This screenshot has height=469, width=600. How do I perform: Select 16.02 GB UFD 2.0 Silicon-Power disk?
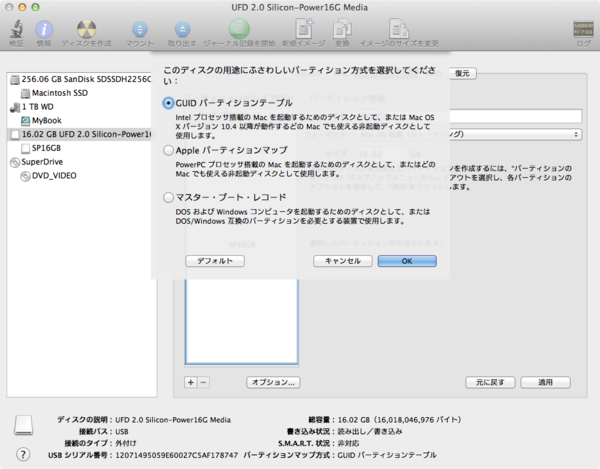pyautogui.click(x=82, y=134)
